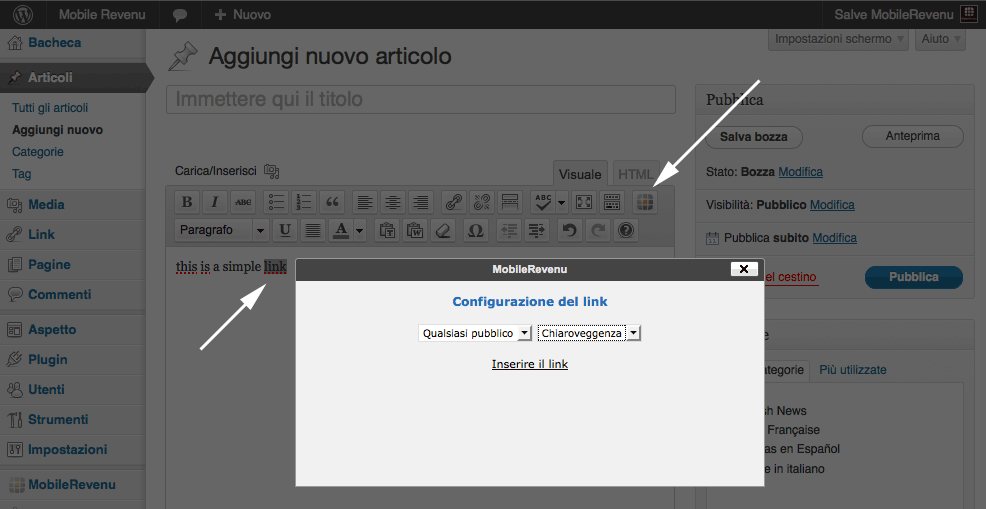Open the Chiaroveggenza dropdown
Screen dimensions: 986x509
point(589,333)
